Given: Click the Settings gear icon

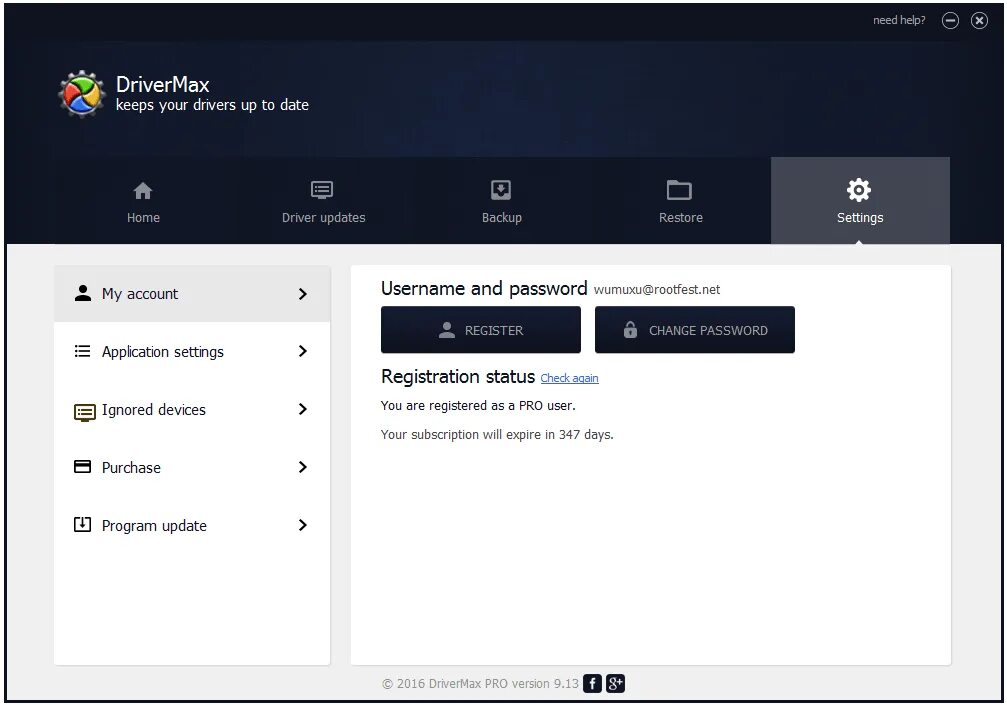Looking at the screenshot, I should tap(859, 190).
